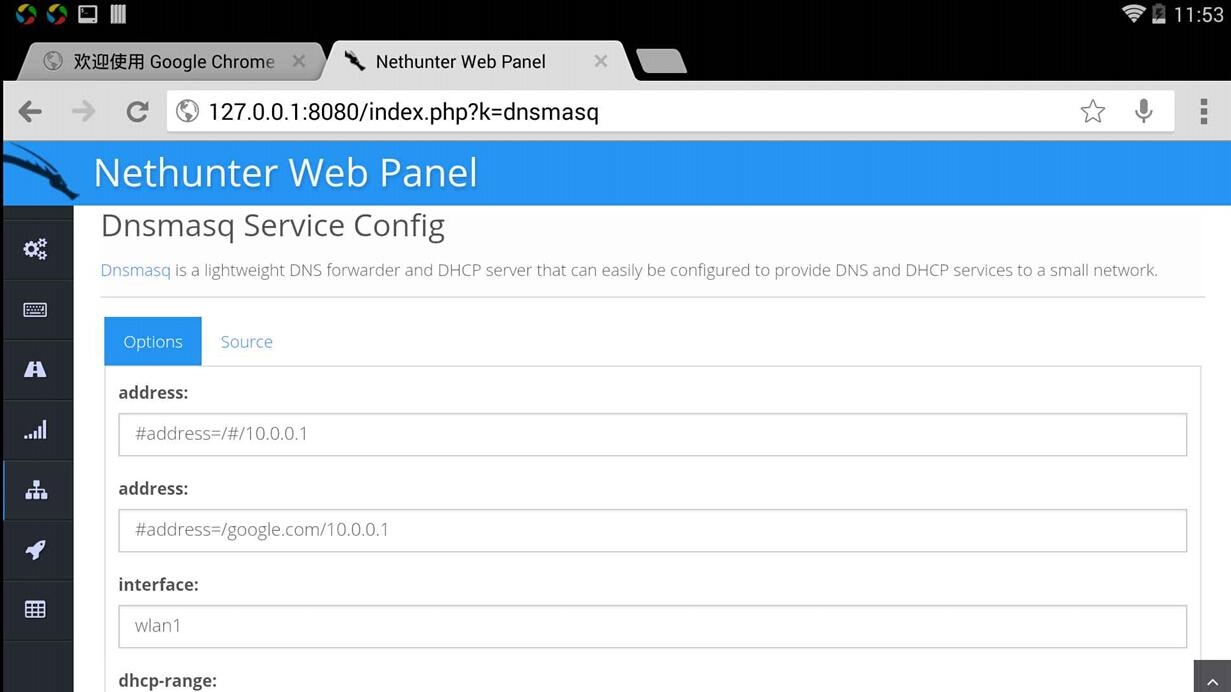Launch the rocket icon in sidebar

36,550
